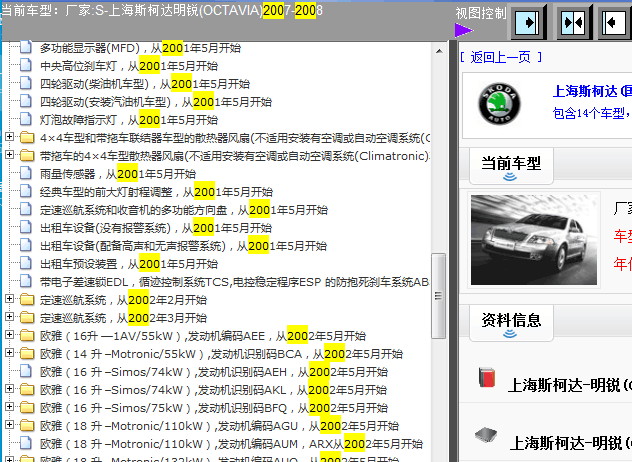632x462 pixels.
Task: Expand 欧雅 16升 Simos/75kW BFQ node
Action: pyautogui.click(x=9, y=407)
